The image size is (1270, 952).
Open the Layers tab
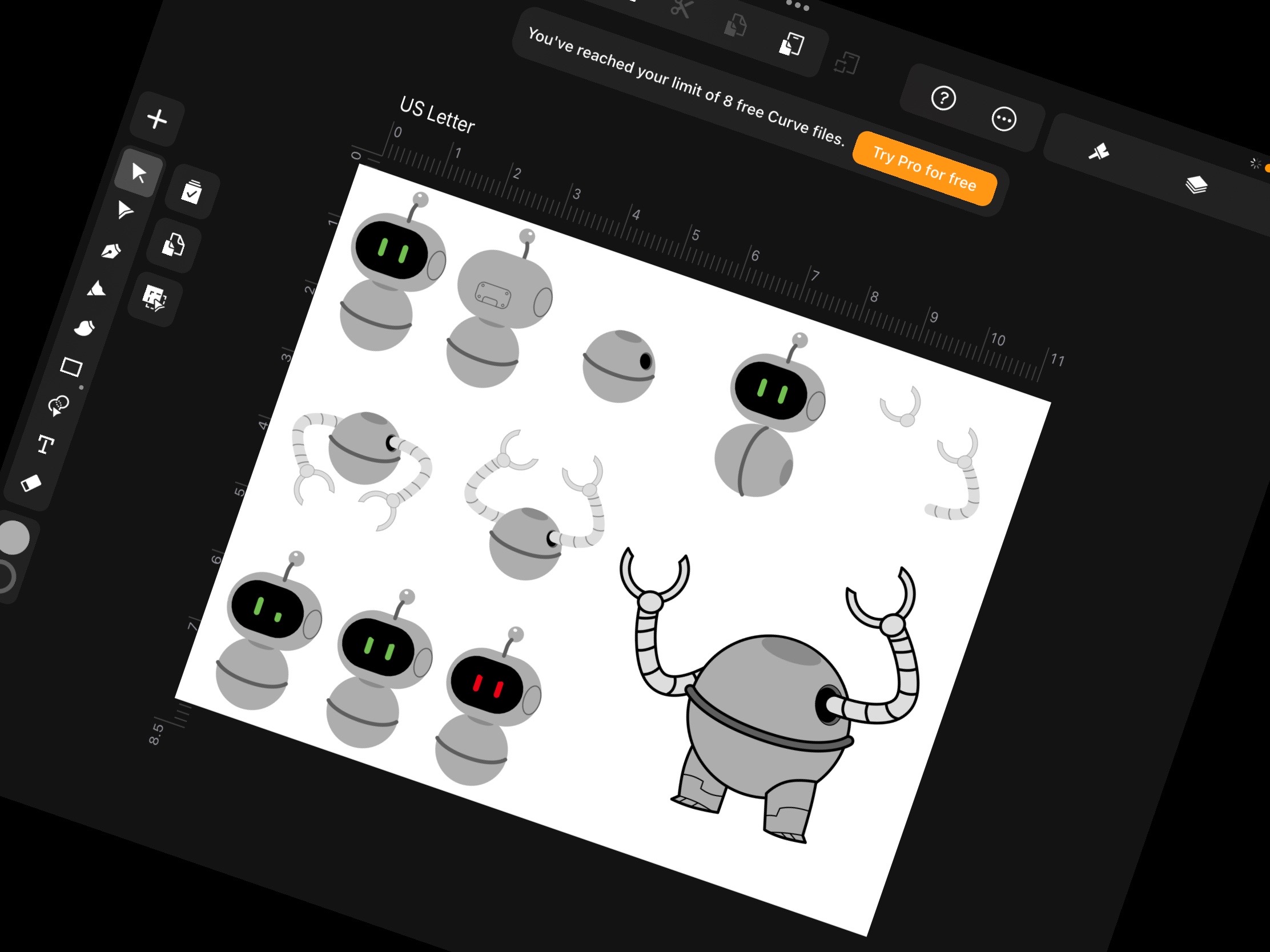(x=1196, y=185)
